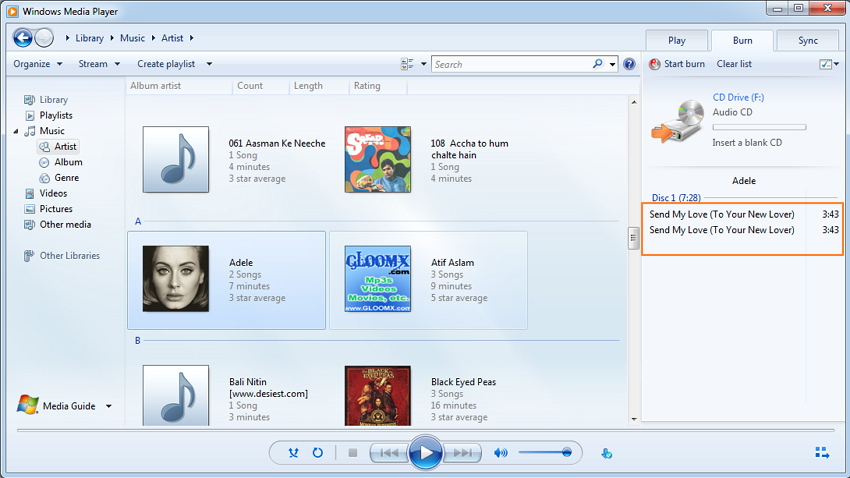Skip to the previous track
The width and height of the screenshot is (850, 478).
389,453
